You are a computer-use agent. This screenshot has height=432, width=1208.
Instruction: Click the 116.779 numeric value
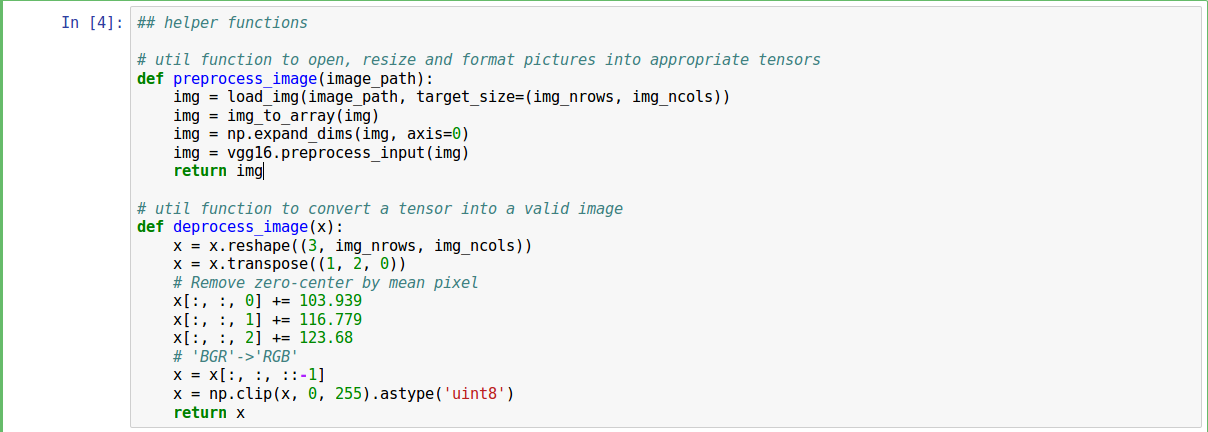point(331,320)
